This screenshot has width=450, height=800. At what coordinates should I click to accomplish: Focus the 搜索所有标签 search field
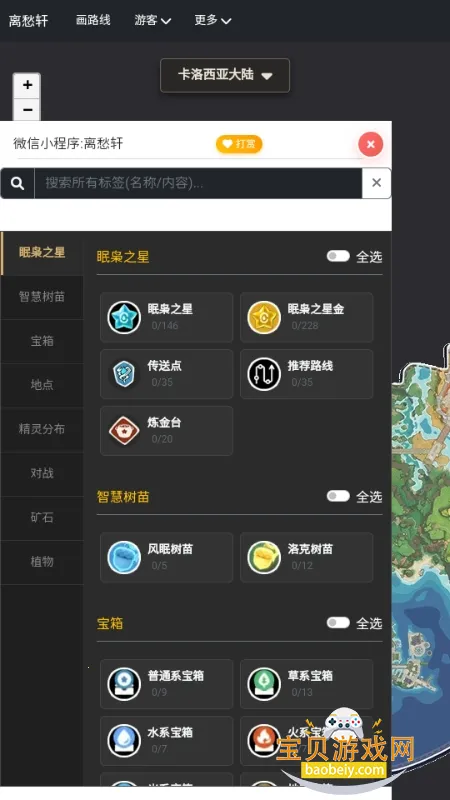tap(198, 183)
